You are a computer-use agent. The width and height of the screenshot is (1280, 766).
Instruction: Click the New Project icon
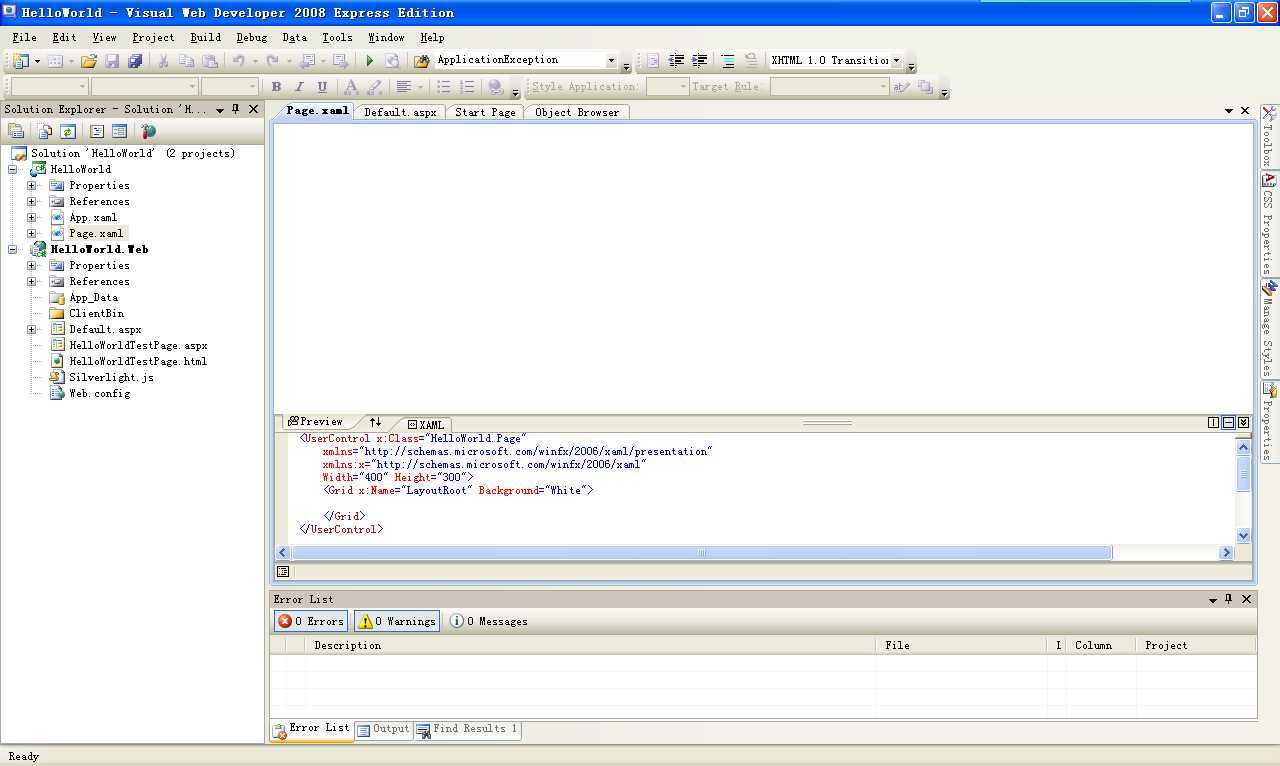click(x=20, y=61)
